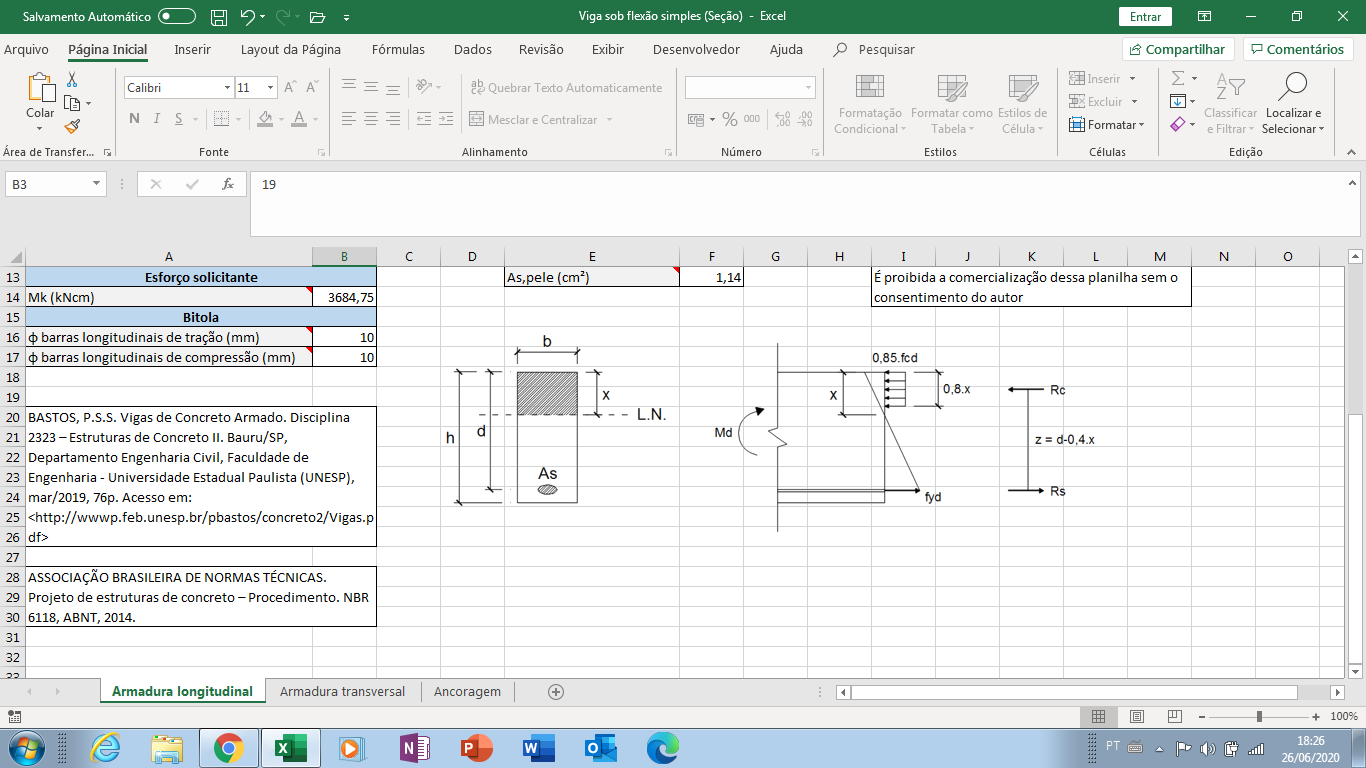Click the Undo arrow in the title bar

(x=248, y=17)
